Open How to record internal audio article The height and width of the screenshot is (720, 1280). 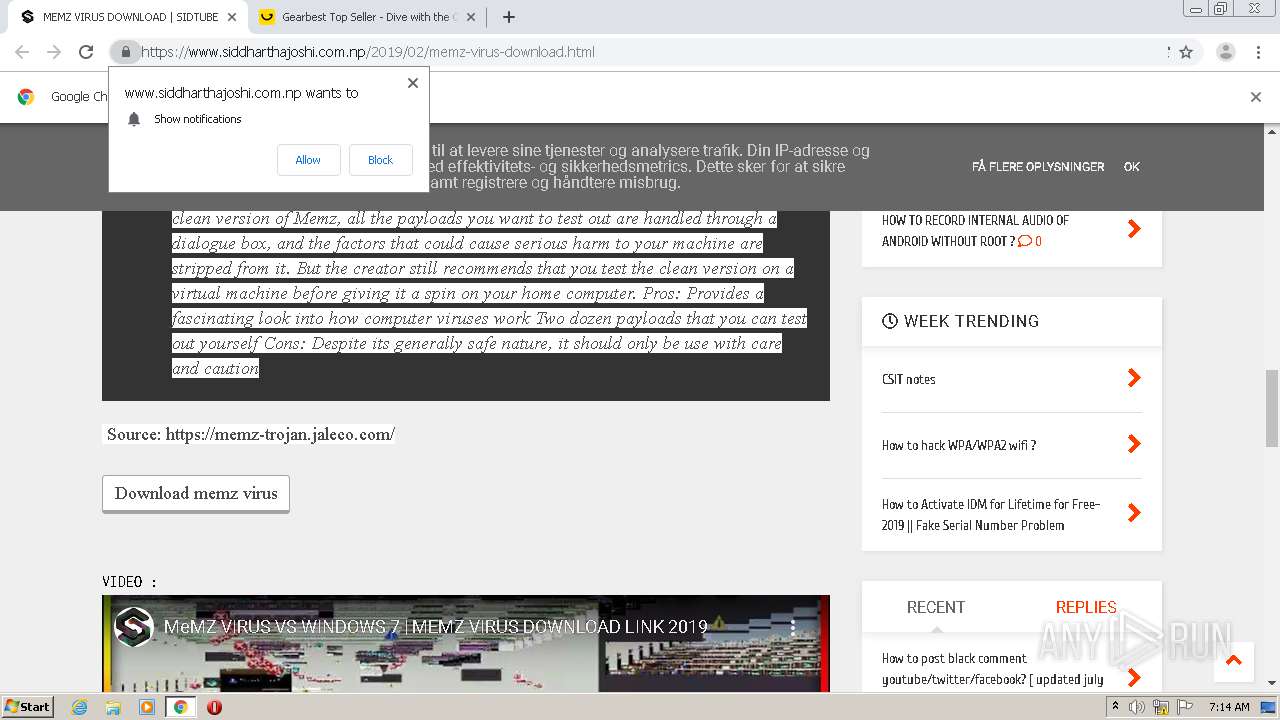(975, 230)
